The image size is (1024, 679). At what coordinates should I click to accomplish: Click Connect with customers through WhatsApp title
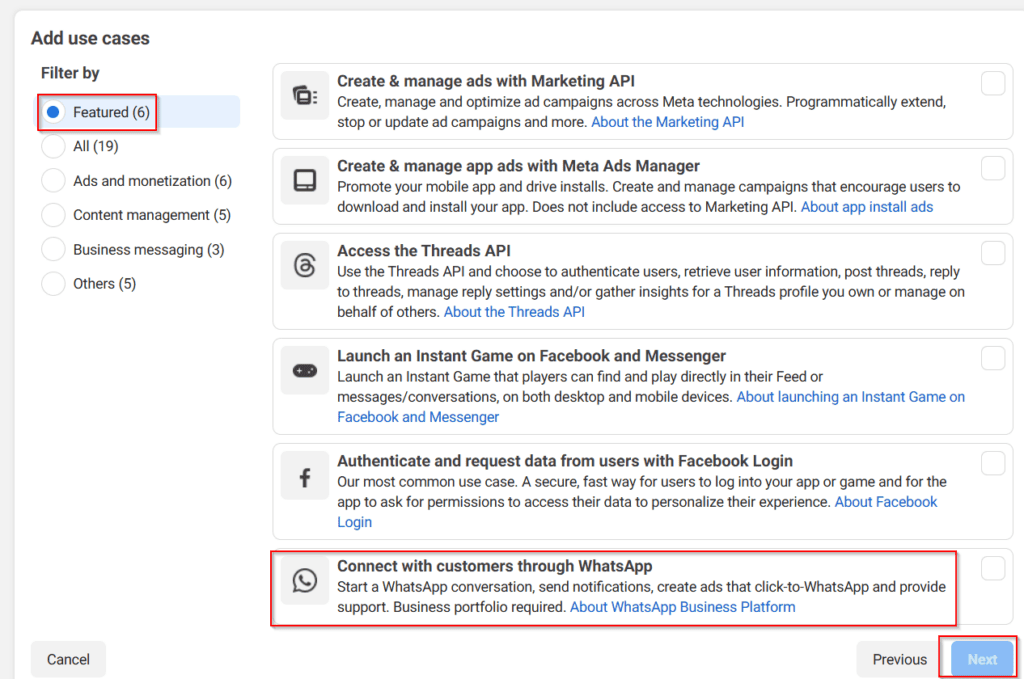point(494,566)
